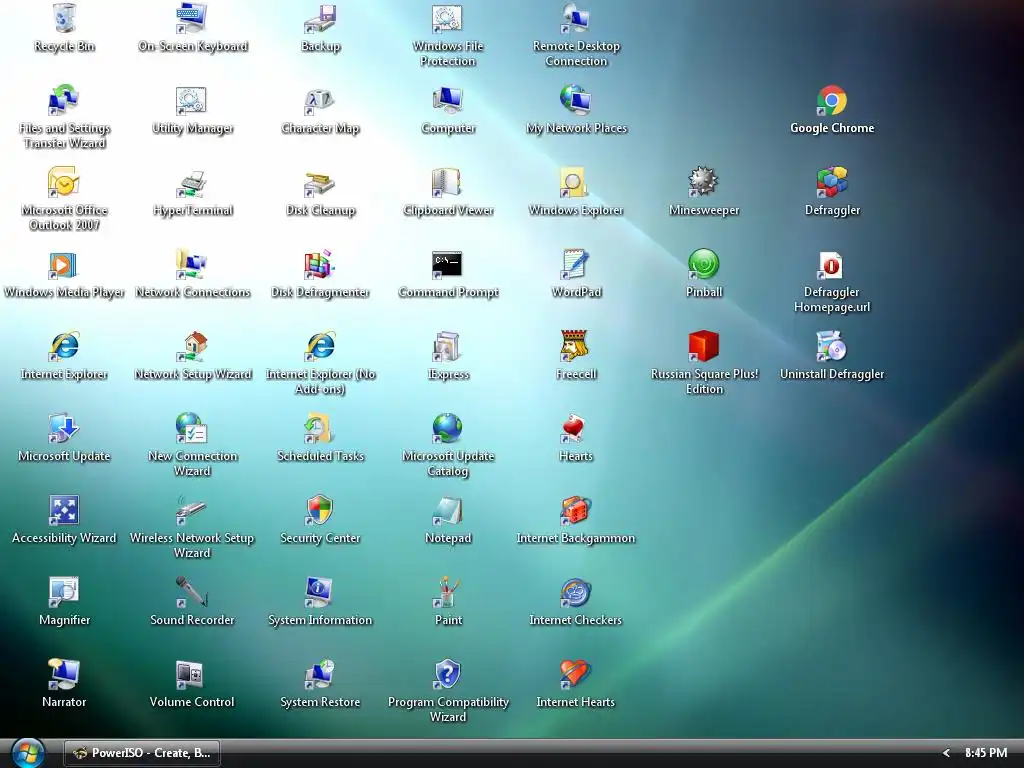Screen dimensions: 1024x768
Task: Click the Utility Manager icon
Action: coord(192,100)
